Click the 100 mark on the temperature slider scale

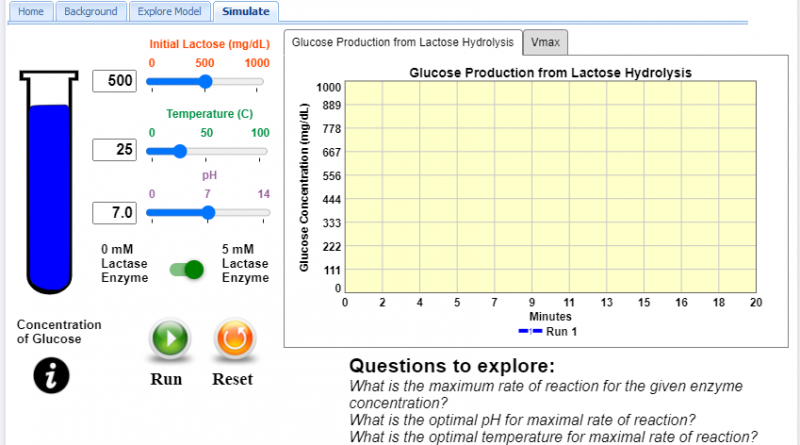[x=260, y=133]
